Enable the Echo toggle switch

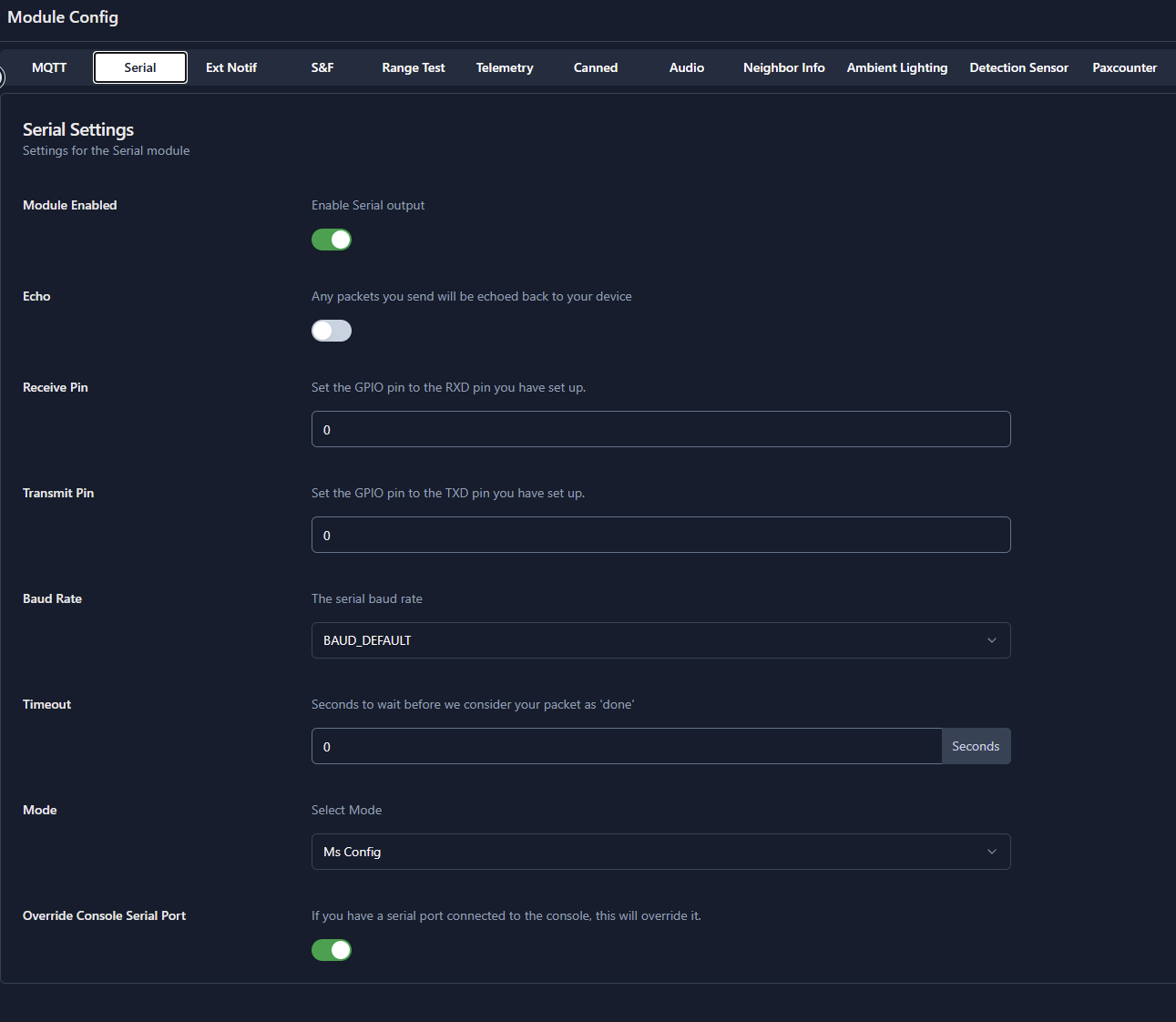332,331
